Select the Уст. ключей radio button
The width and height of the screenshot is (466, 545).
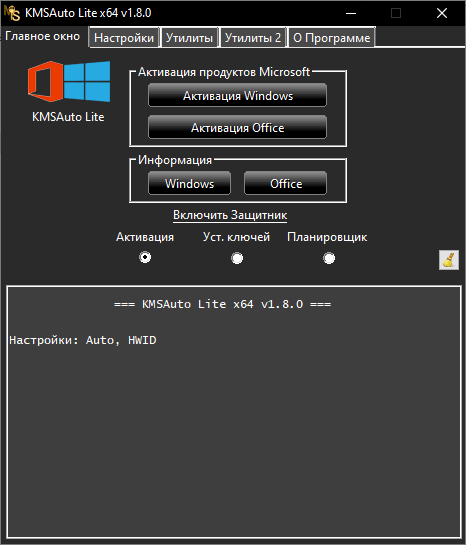[x=237, y=258]
